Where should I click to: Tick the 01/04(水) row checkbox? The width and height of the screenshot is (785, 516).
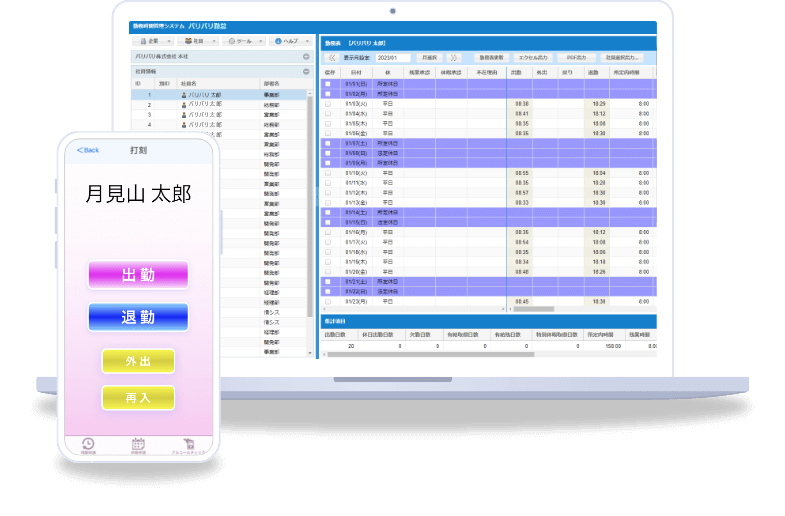coord(328,114)
